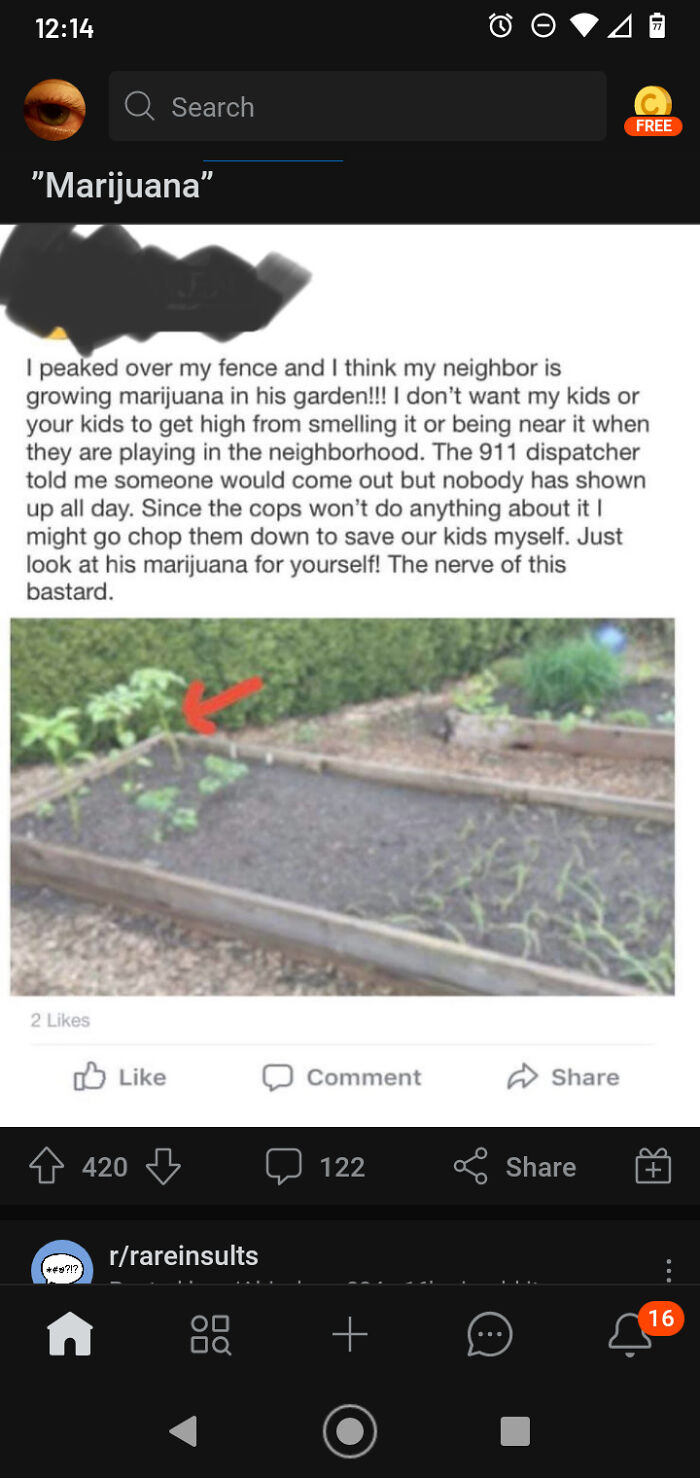
Task: Tap the Search input field
Action: click(x=357, y=106)
